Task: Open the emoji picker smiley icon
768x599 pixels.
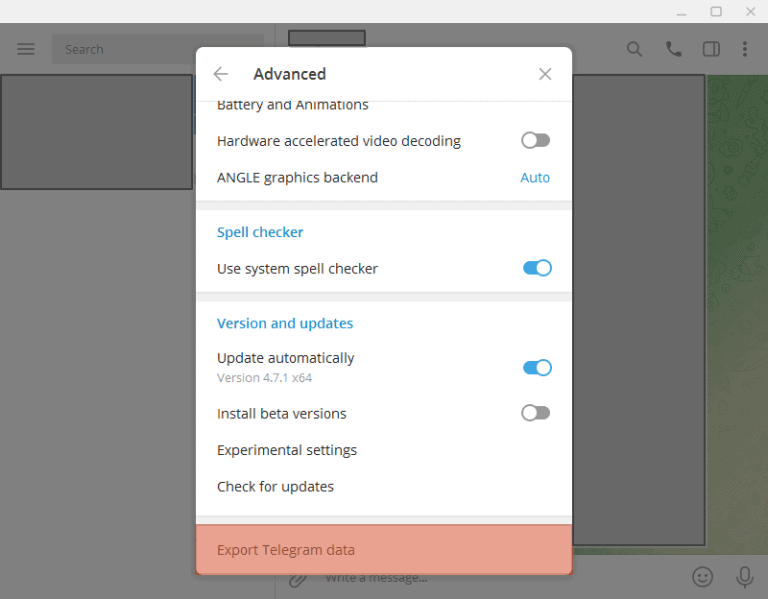Action: pyautogui.click(x=703, y=577)
